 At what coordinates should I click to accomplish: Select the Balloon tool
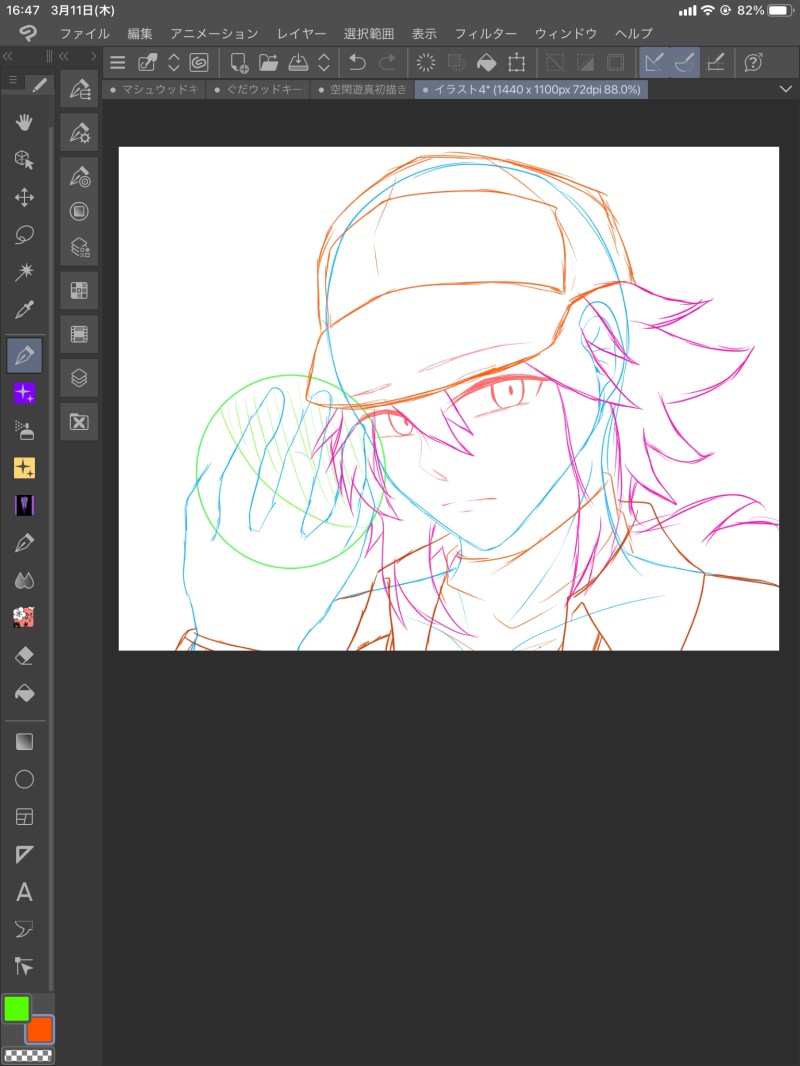coord(24,929)
